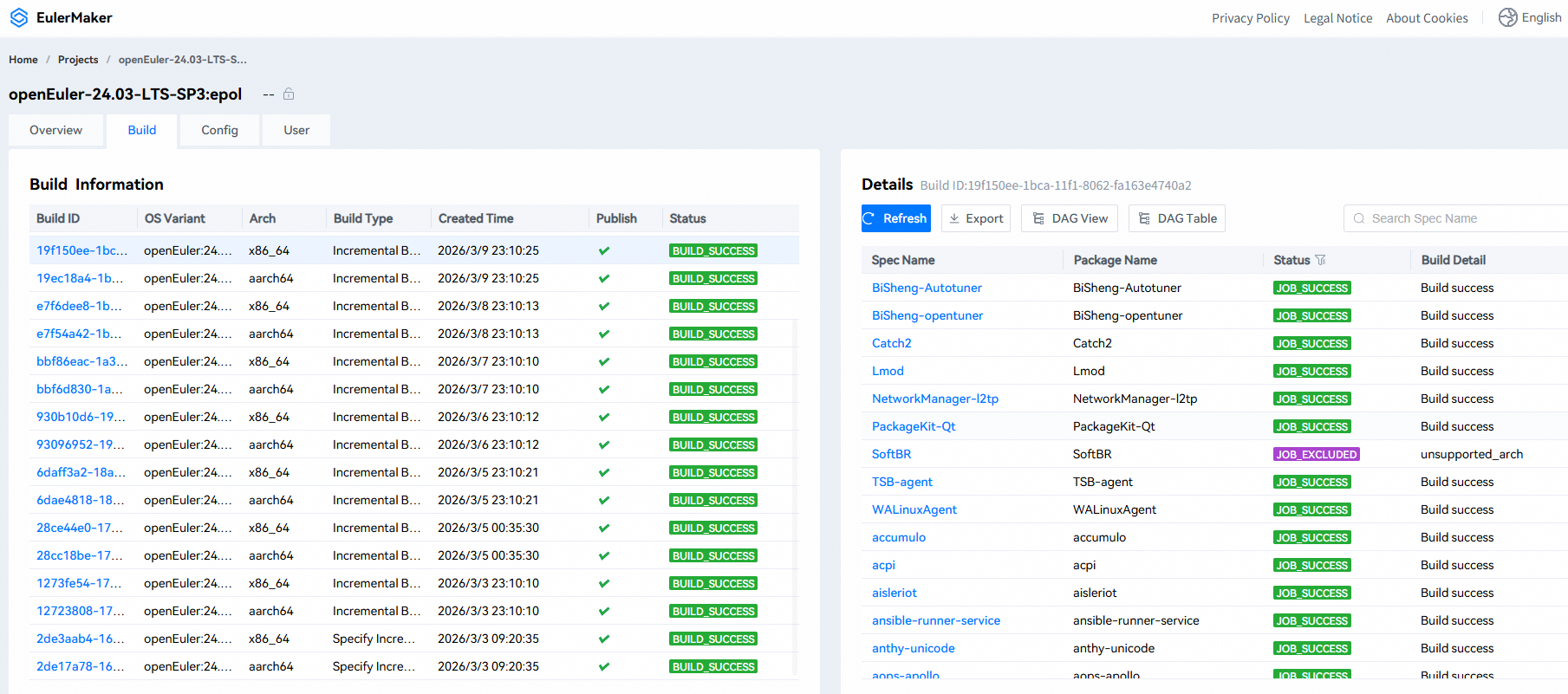The image size is (1568, 694).
Task: View build bbf6d830-1a...
Action: click(80, 389)
